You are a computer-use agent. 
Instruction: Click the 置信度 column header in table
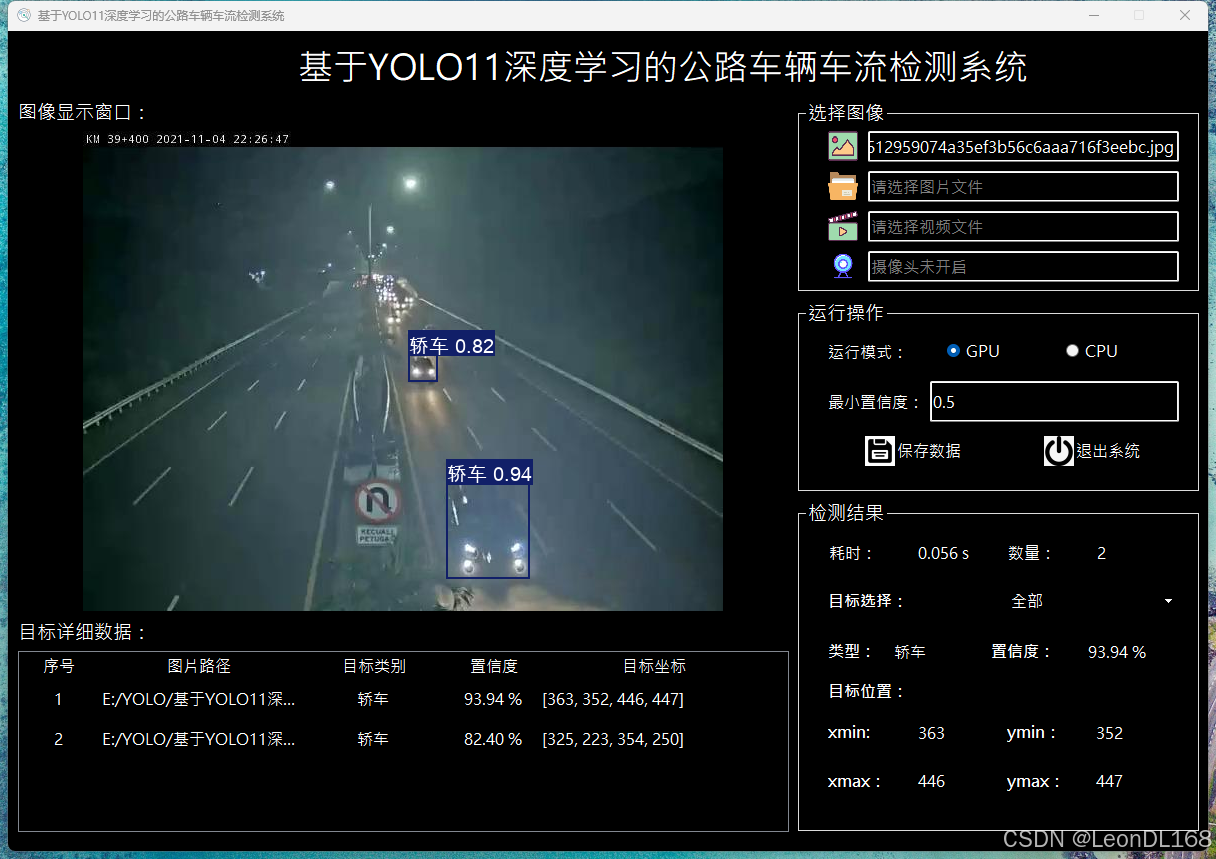494,666
